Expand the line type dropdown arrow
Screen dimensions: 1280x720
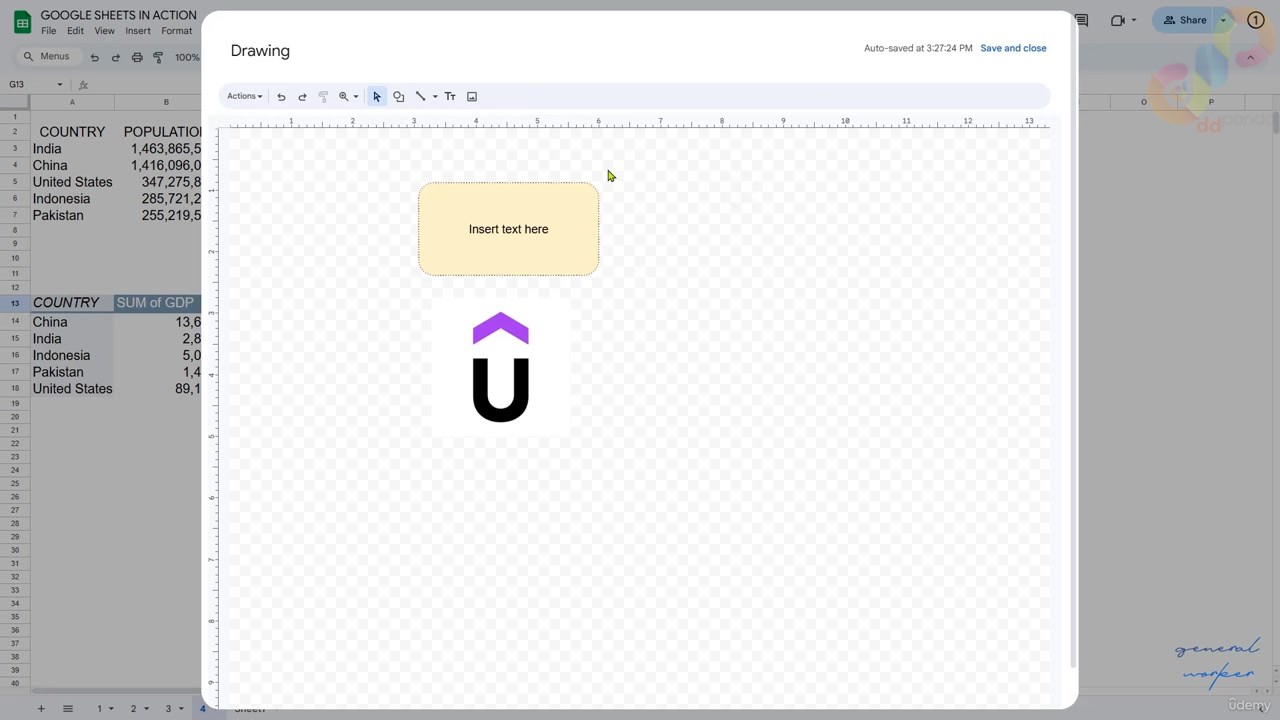[x=435, y=97]
